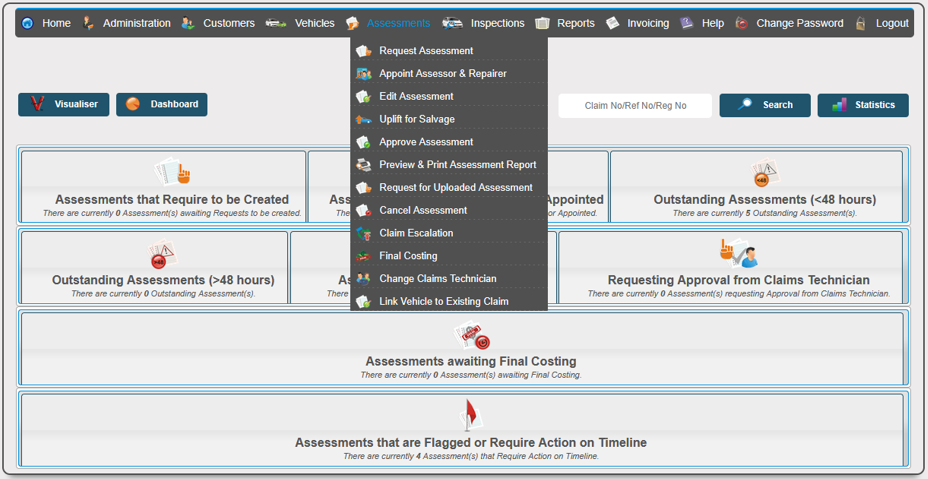
Task: Collapse the Assessments dropdown menu header
Action: (398, 23)
